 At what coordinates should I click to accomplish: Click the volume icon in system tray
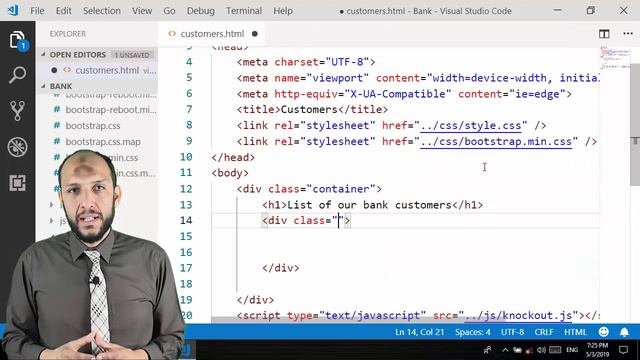click(x=541, y=350)
